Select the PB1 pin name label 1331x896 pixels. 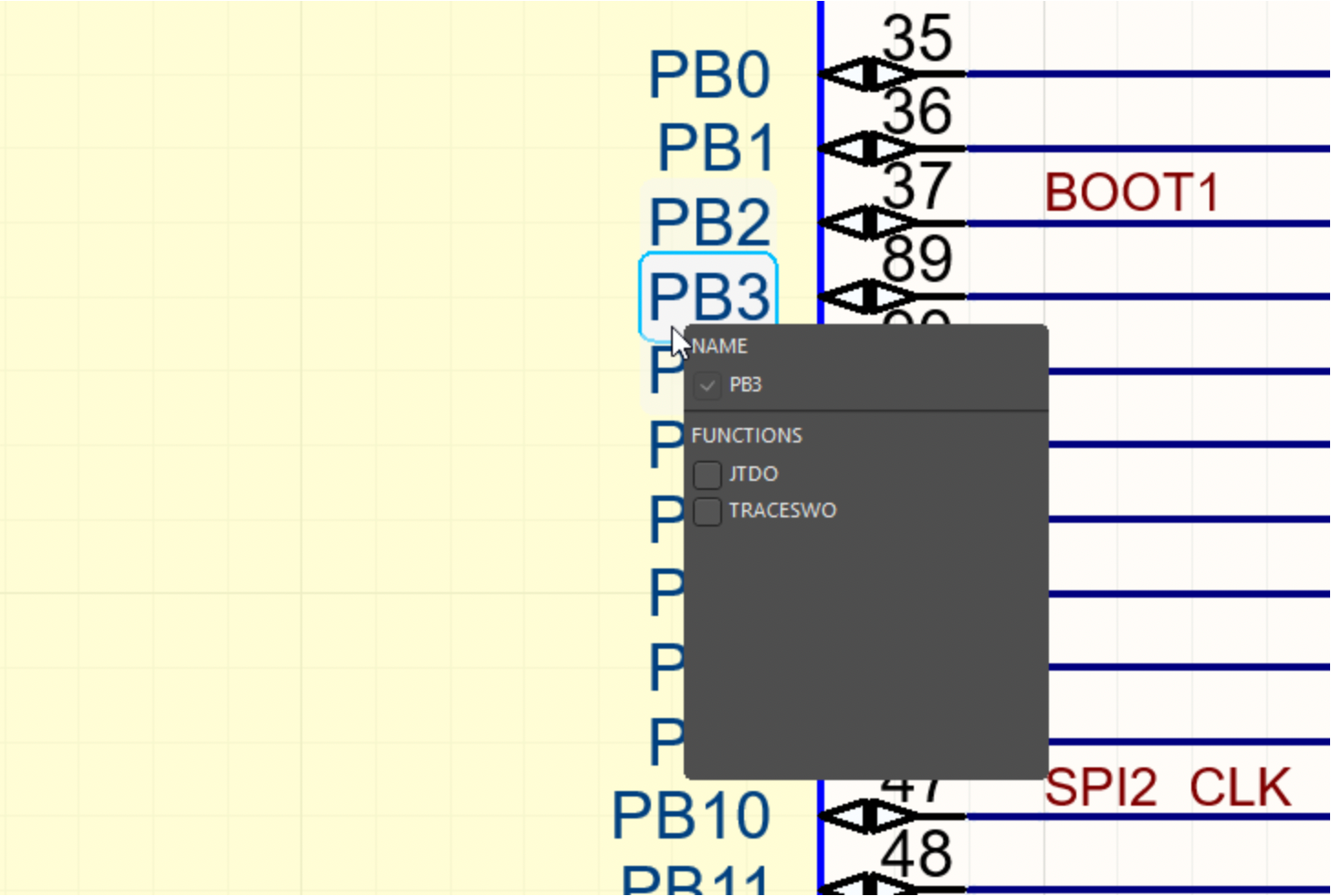click(716, 148)
